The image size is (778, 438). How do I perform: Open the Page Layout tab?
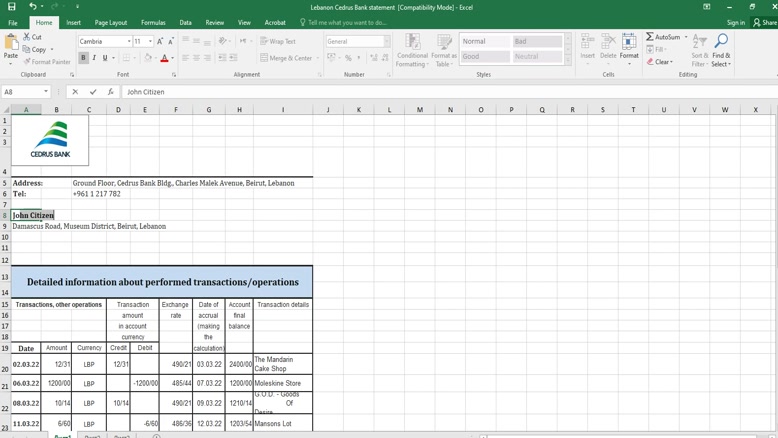click(x=111, y=22)
